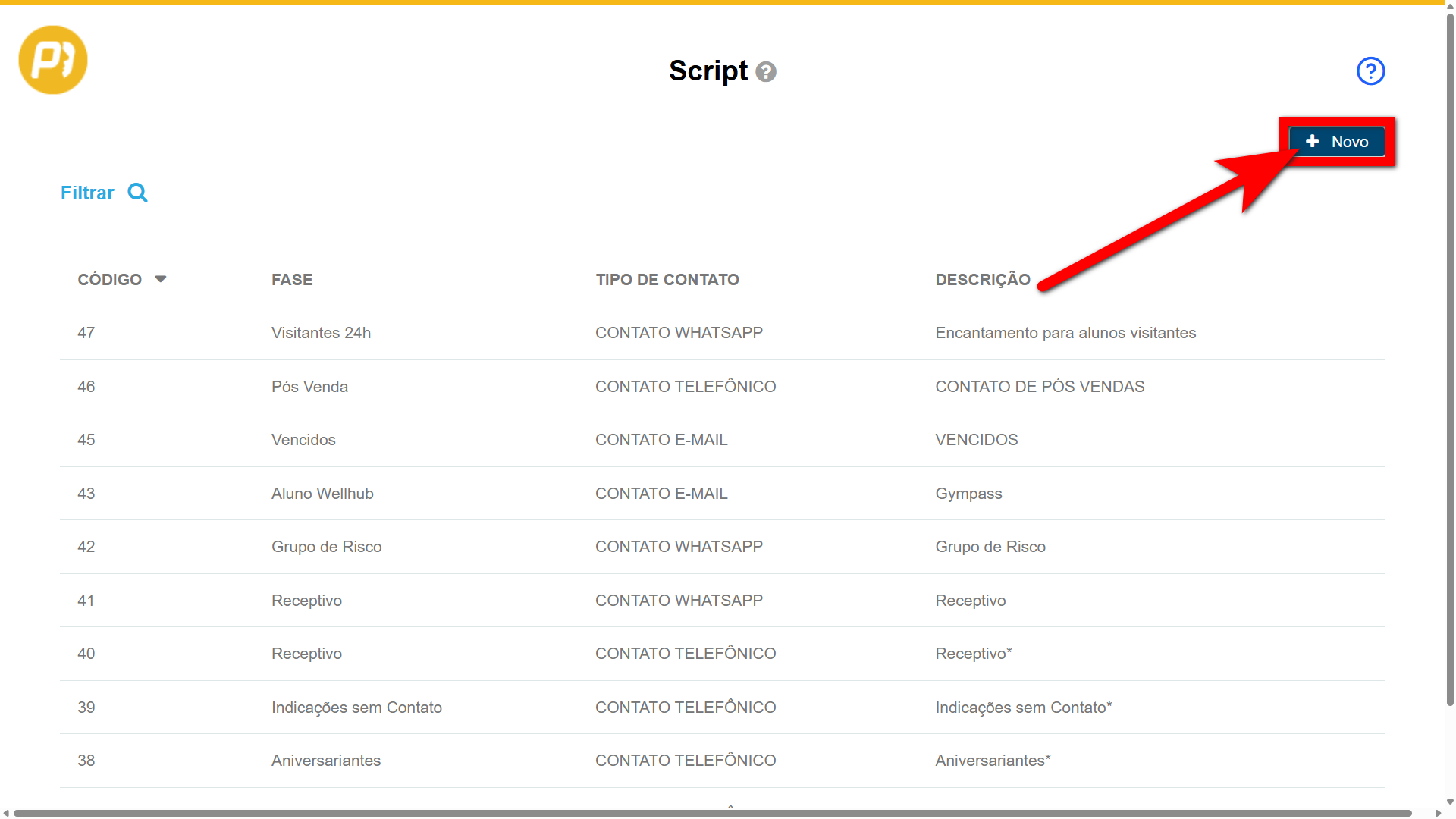Click gray question mark beside Script title
This screenshot has width=1456, height=819.
pos(766,72)
